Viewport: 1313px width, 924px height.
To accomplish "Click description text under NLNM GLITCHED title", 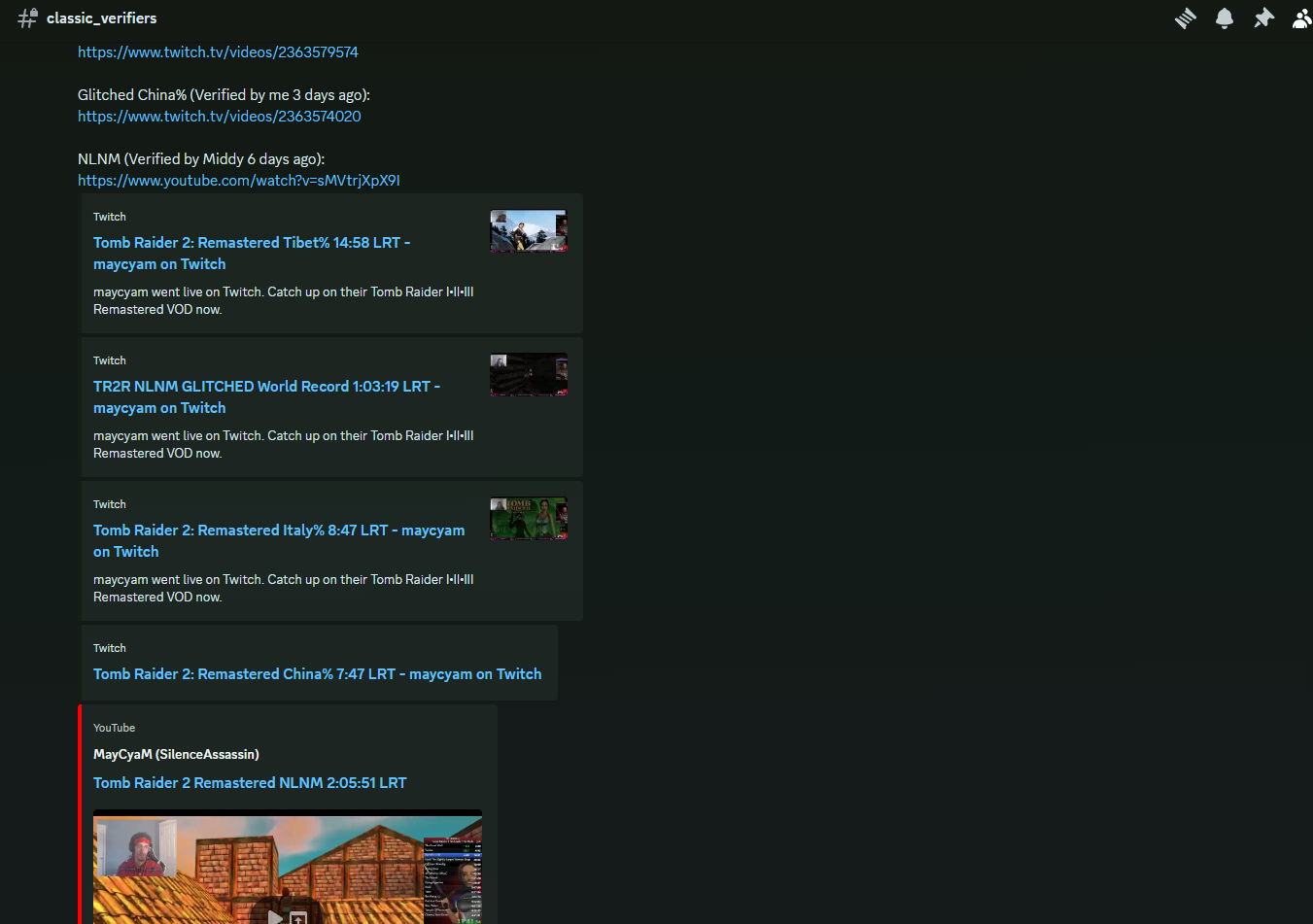I will pyautogui.click(x=284, y=444).
